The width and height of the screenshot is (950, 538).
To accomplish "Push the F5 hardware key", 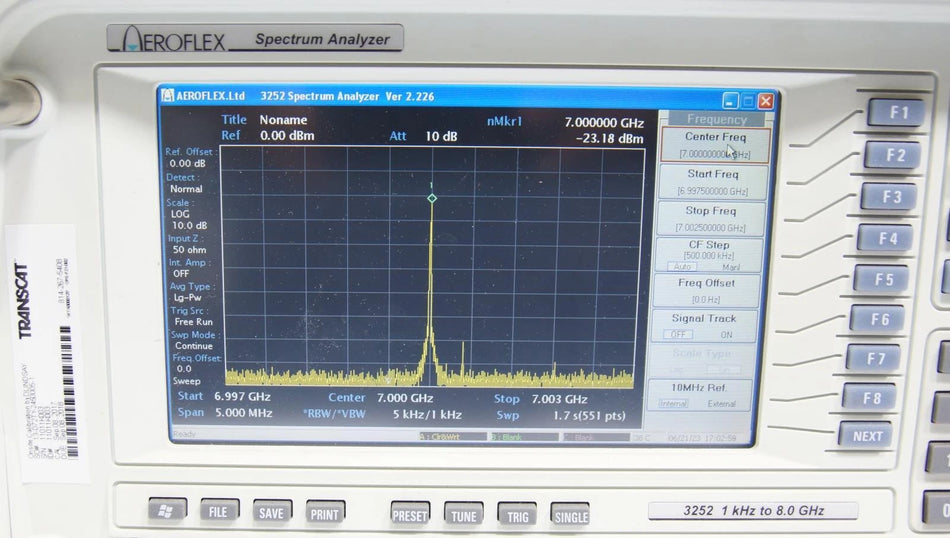I will coord(882,279).
